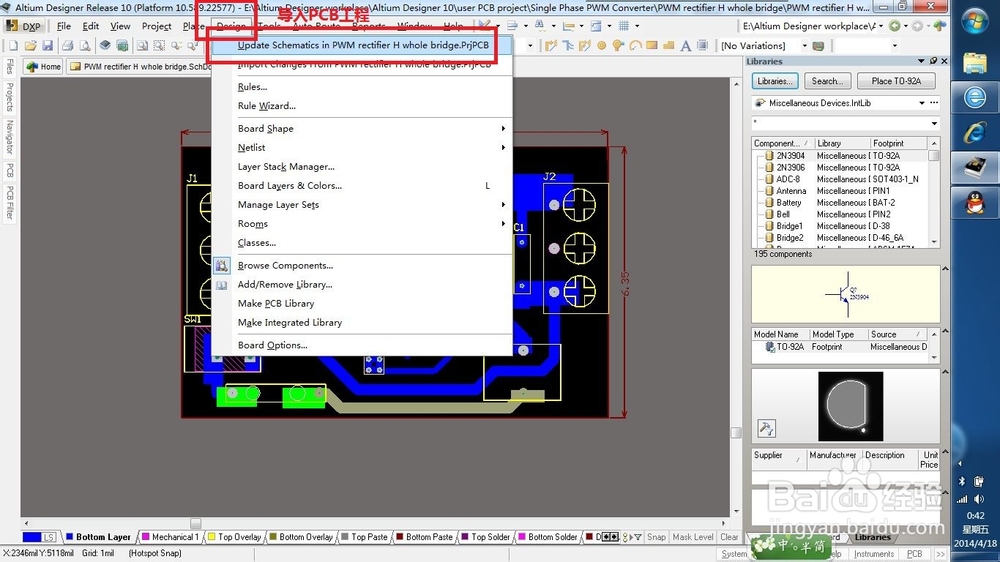Expand the Rooms submenu
Image resolution: width=1000 pixels, height=562 pixels.
coord(363,224)
